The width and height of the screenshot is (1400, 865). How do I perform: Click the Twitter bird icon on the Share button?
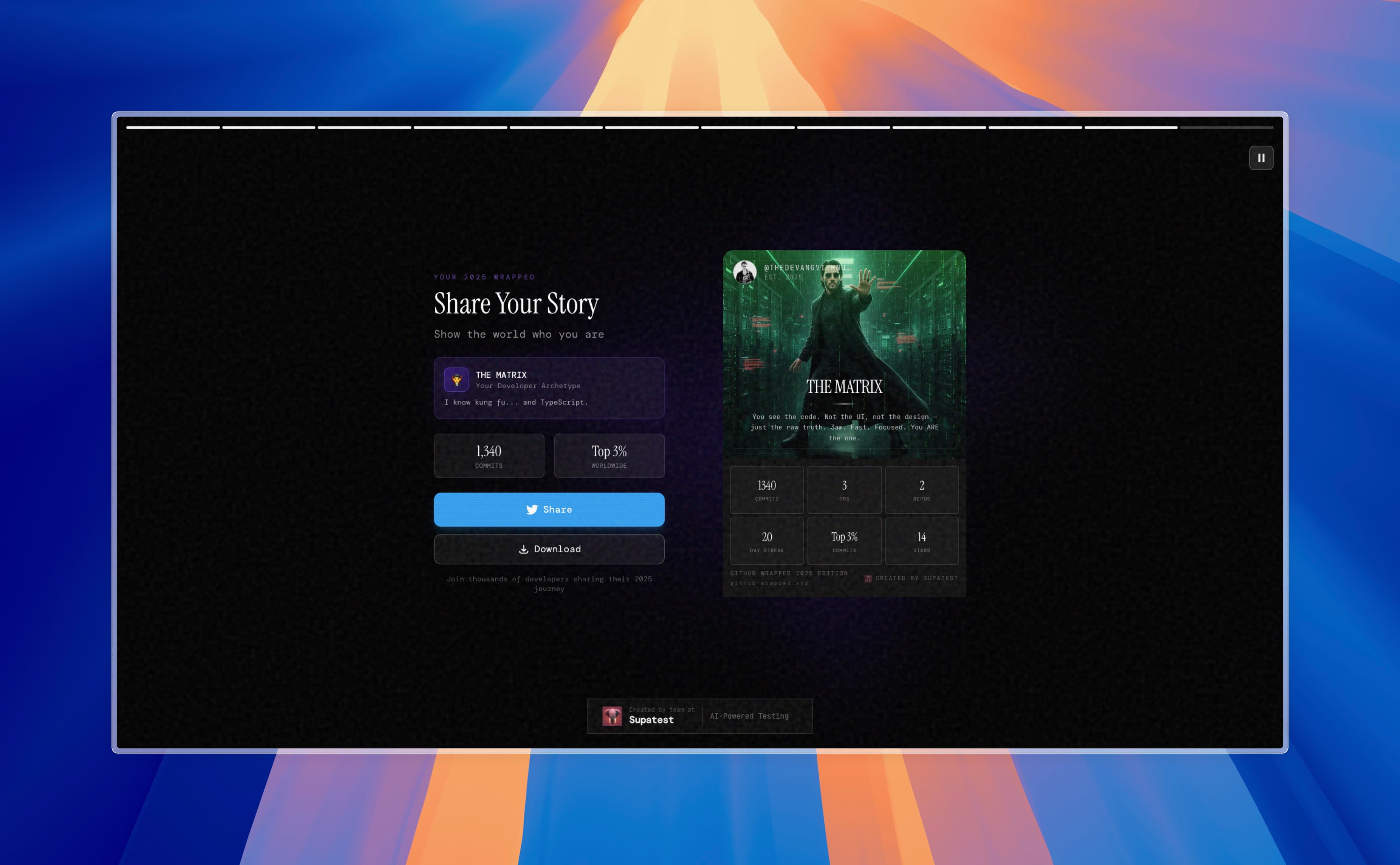point(533,510)
